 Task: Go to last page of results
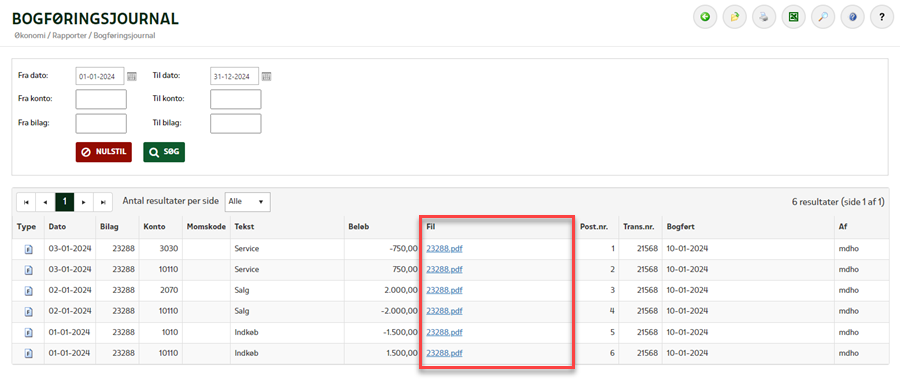point(103,202)
